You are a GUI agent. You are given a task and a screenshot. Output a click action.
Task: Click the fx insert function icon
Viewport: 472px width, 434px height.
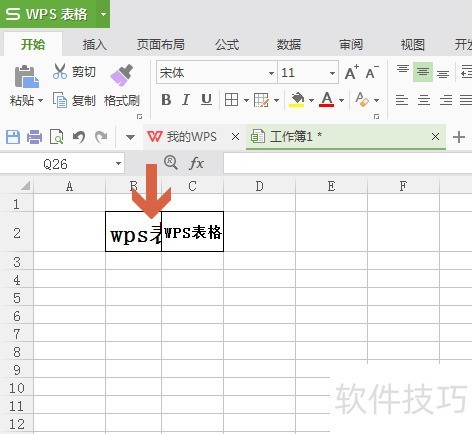(196, 163)
